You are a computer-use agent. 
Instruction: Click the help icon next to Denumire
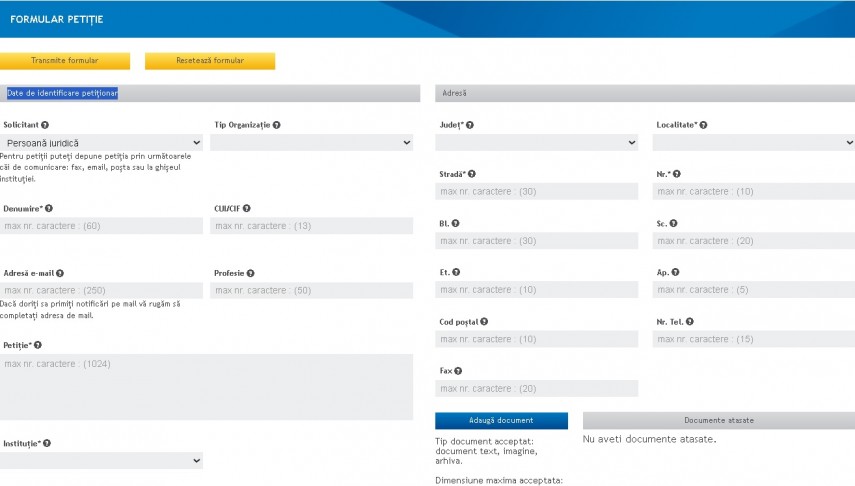pos(49,208)
